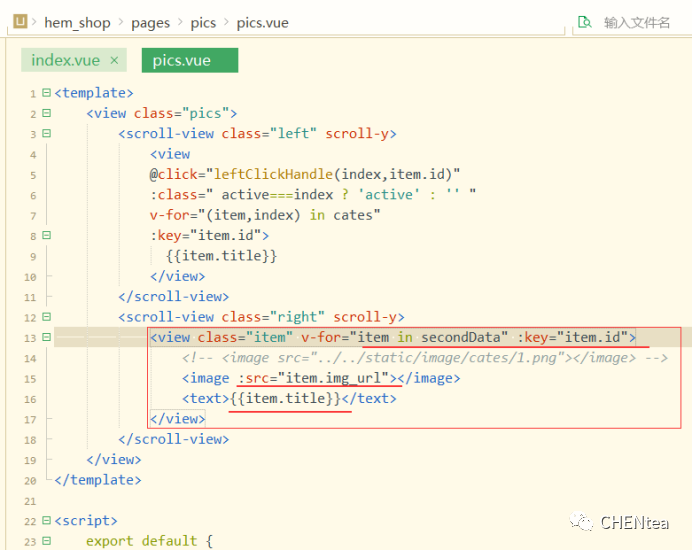The height and width of the screenshot is (551, 692).
Task: Switch to the index.vue tab
Action: click(65, 60)
